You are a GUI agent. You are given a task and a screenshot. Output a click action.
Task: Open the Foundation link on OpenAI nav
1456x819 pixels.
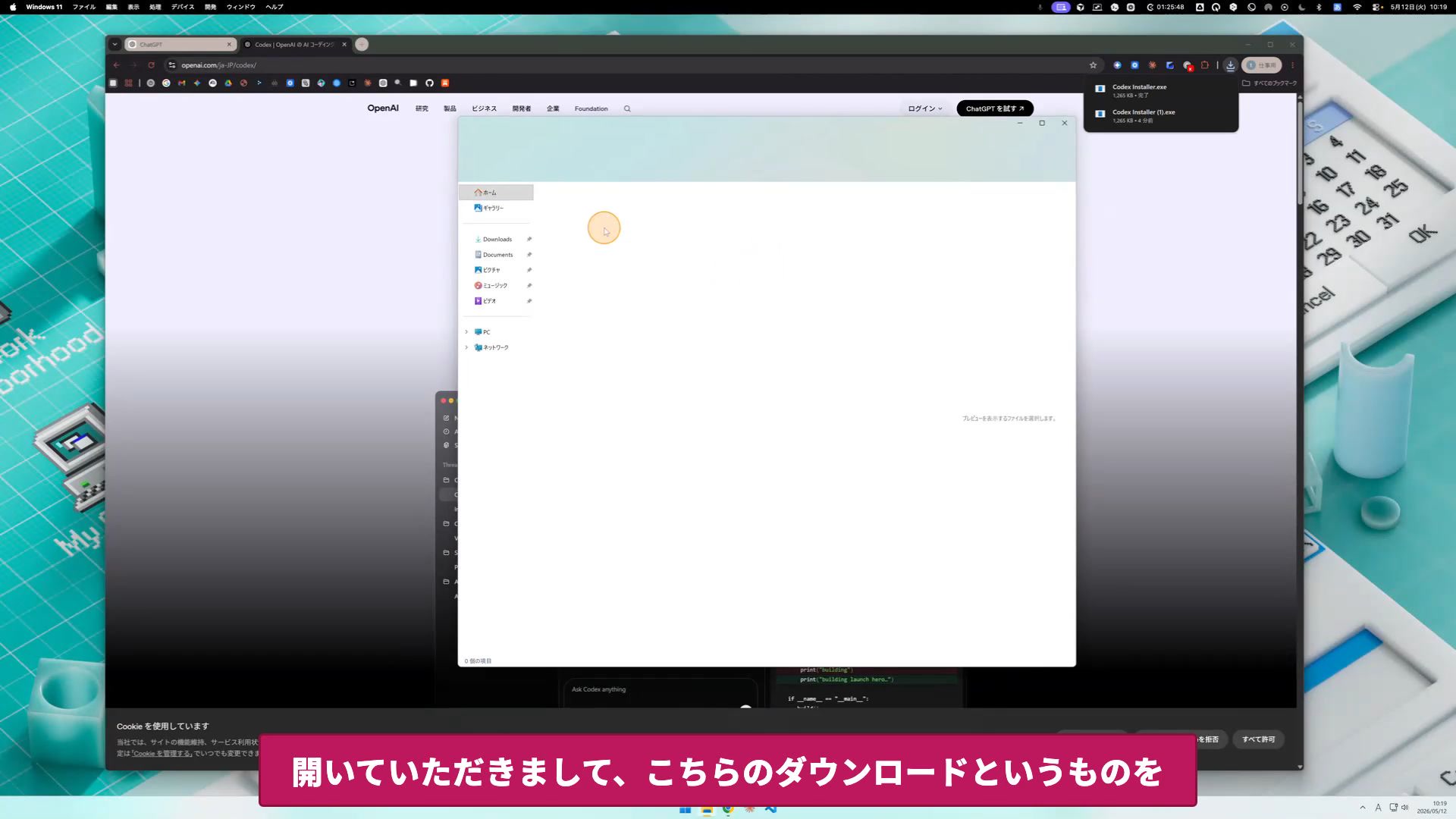click(591, 108)
